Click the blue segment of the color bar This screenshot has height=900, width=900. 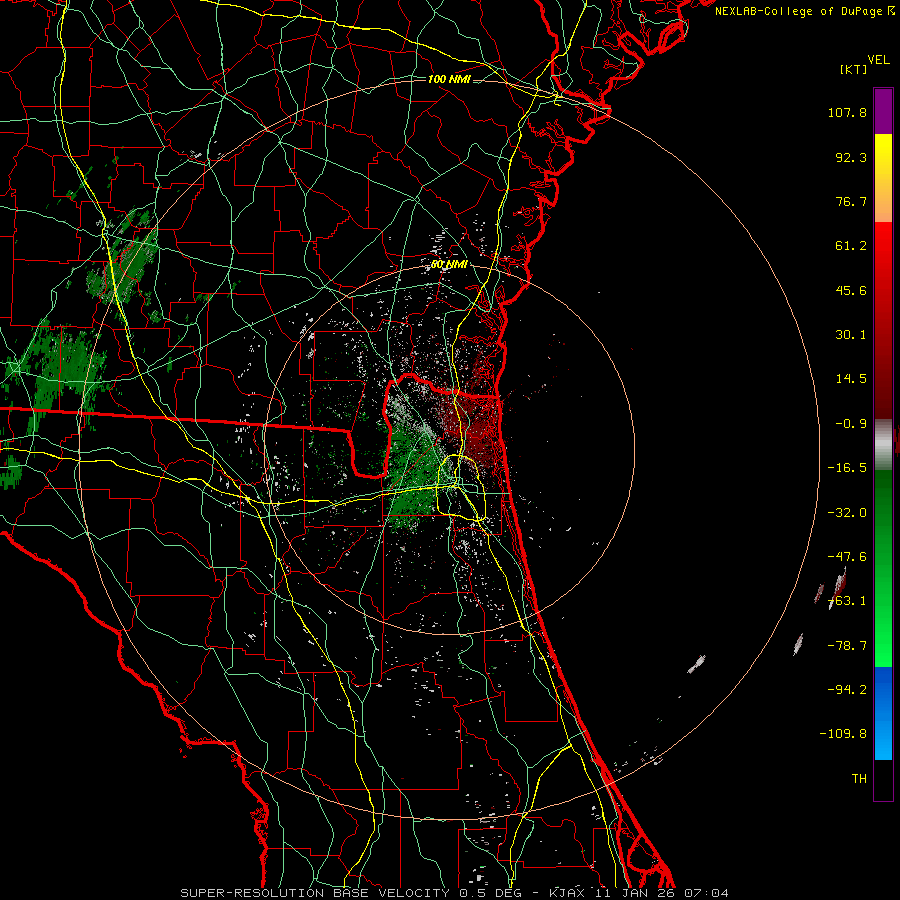(x=883, y=713)
